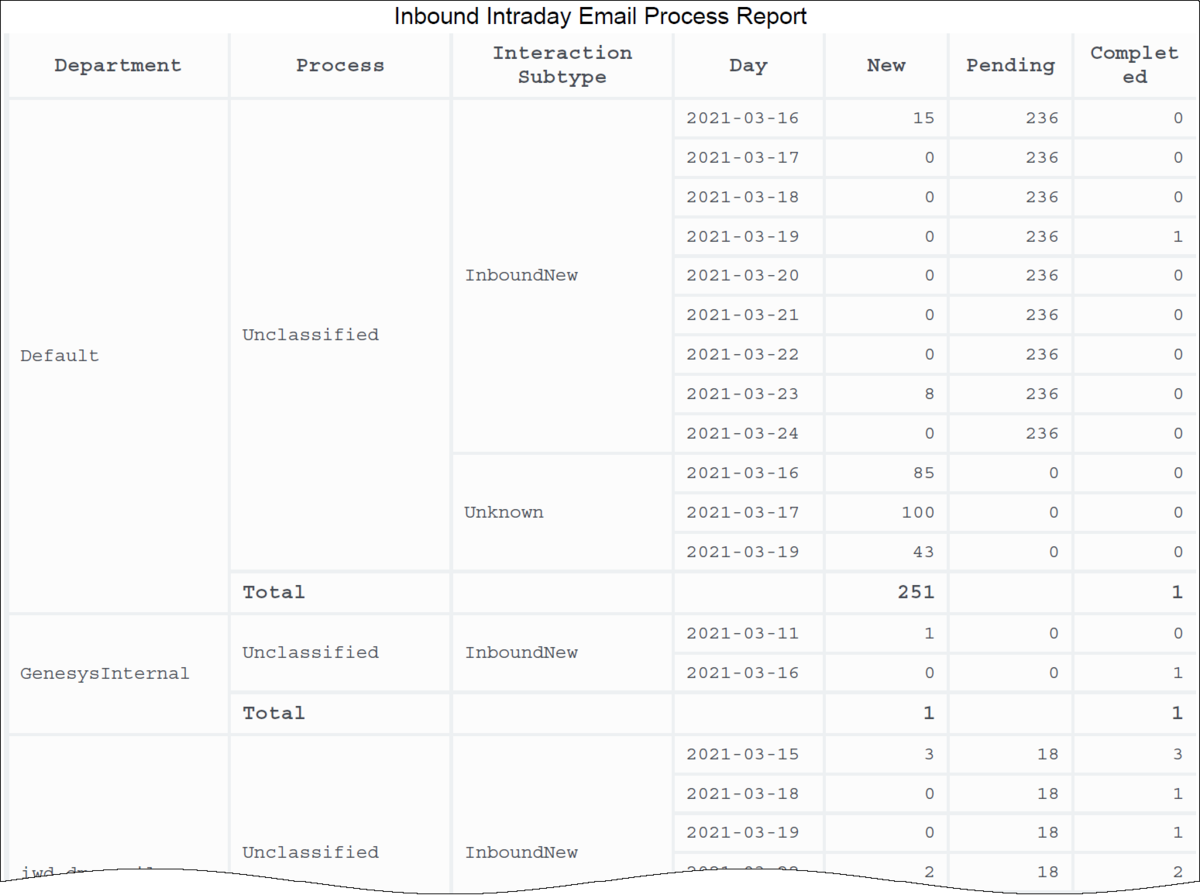Click the Pending value 236 for 2021-03-24
The height and width of the screenshot is (895, 1200).
point(1010,434)
